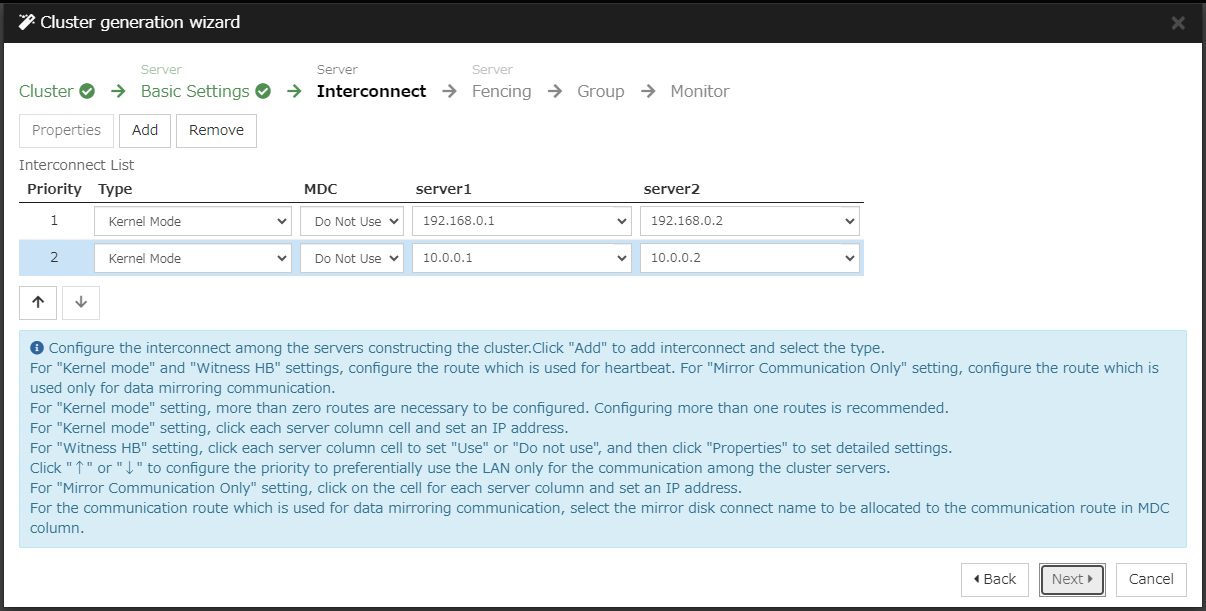Open server1 IP dropdown showing 192.168.0.1

point(521,221)
